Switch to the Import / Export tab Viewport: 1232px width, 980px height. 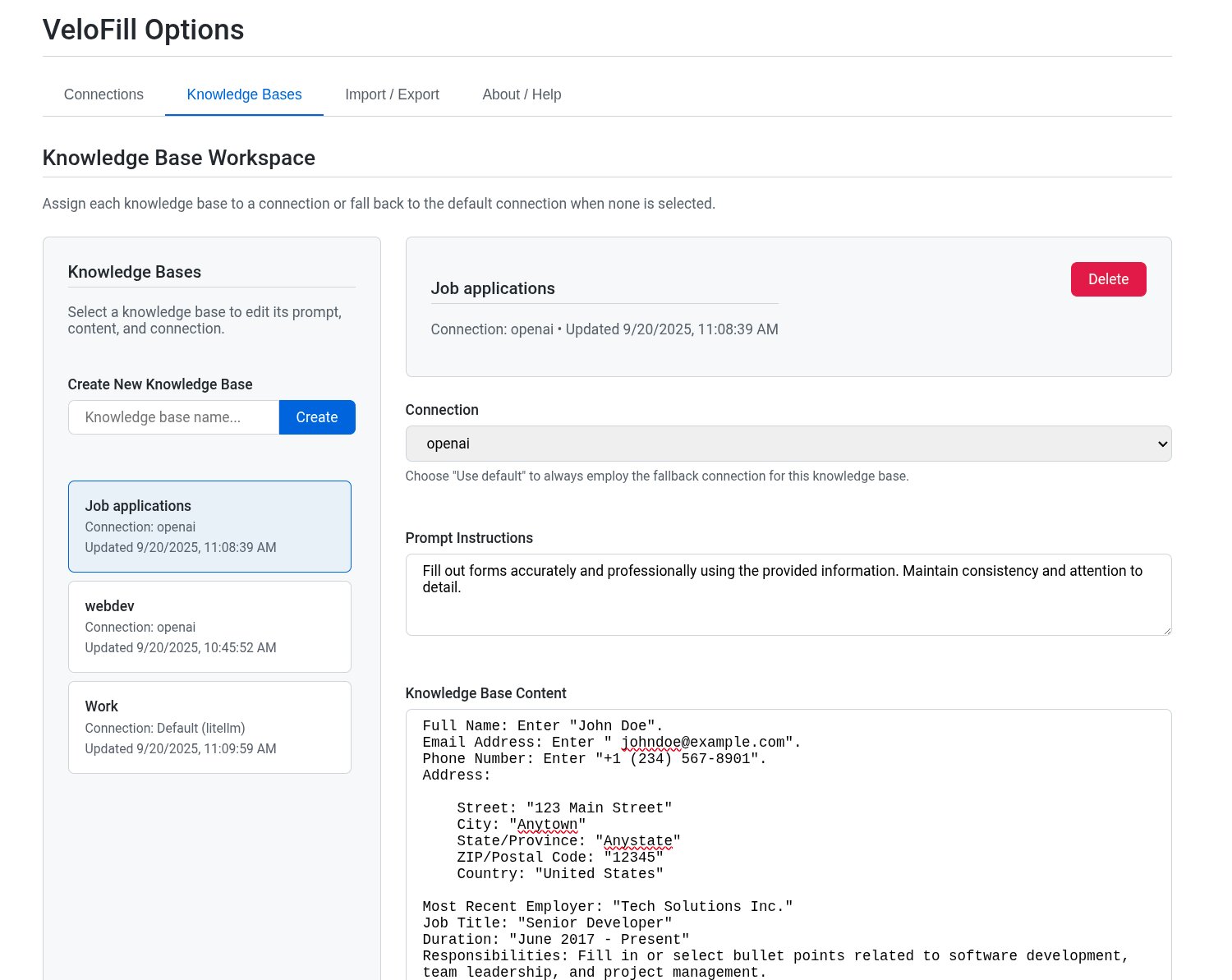coord(392,94)
